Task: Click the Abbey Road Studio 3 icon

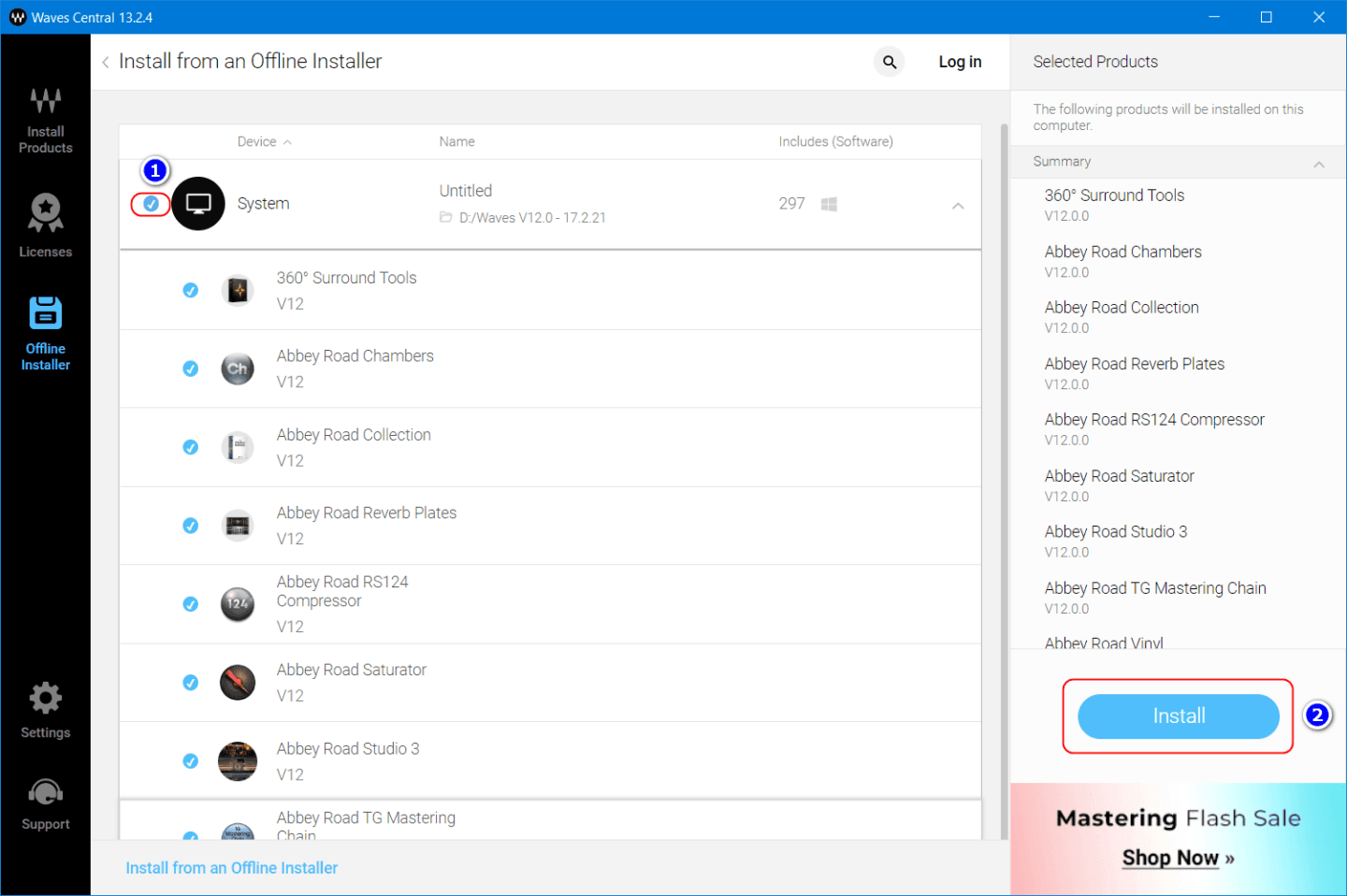Action: pos(238,761)
